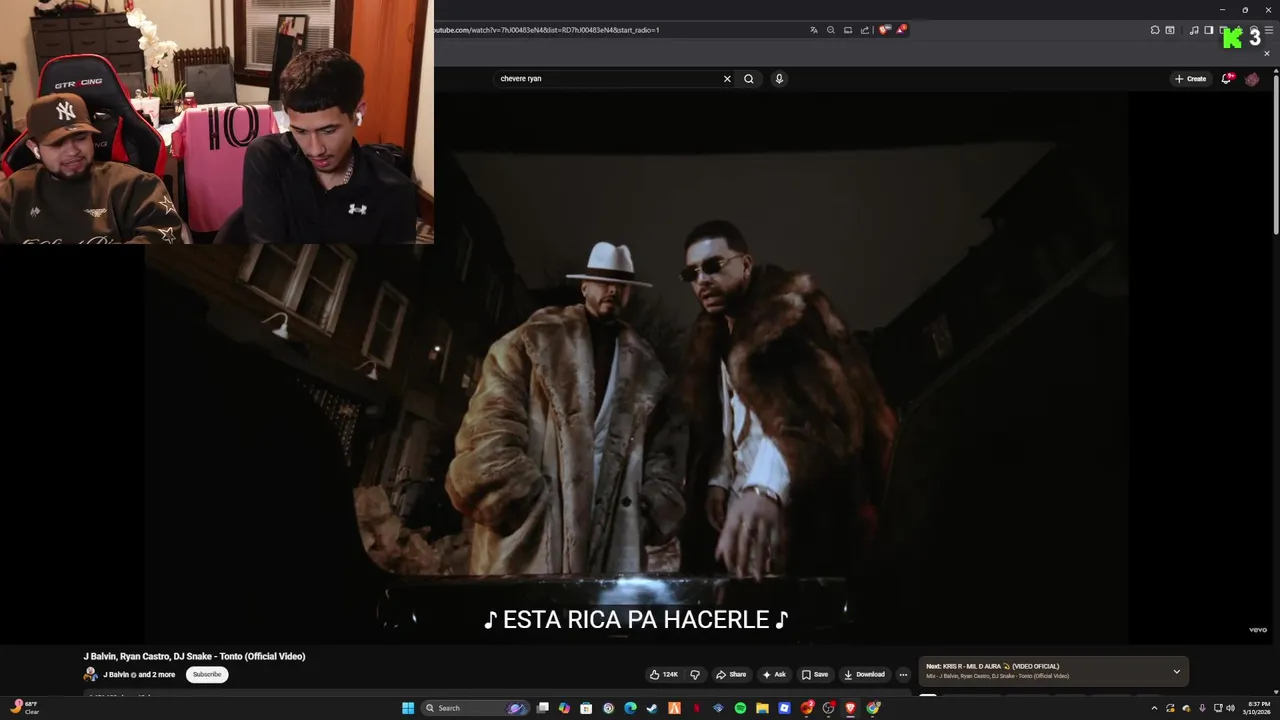
Task: Click the share page icon in address bar
Action: [865, 30]
